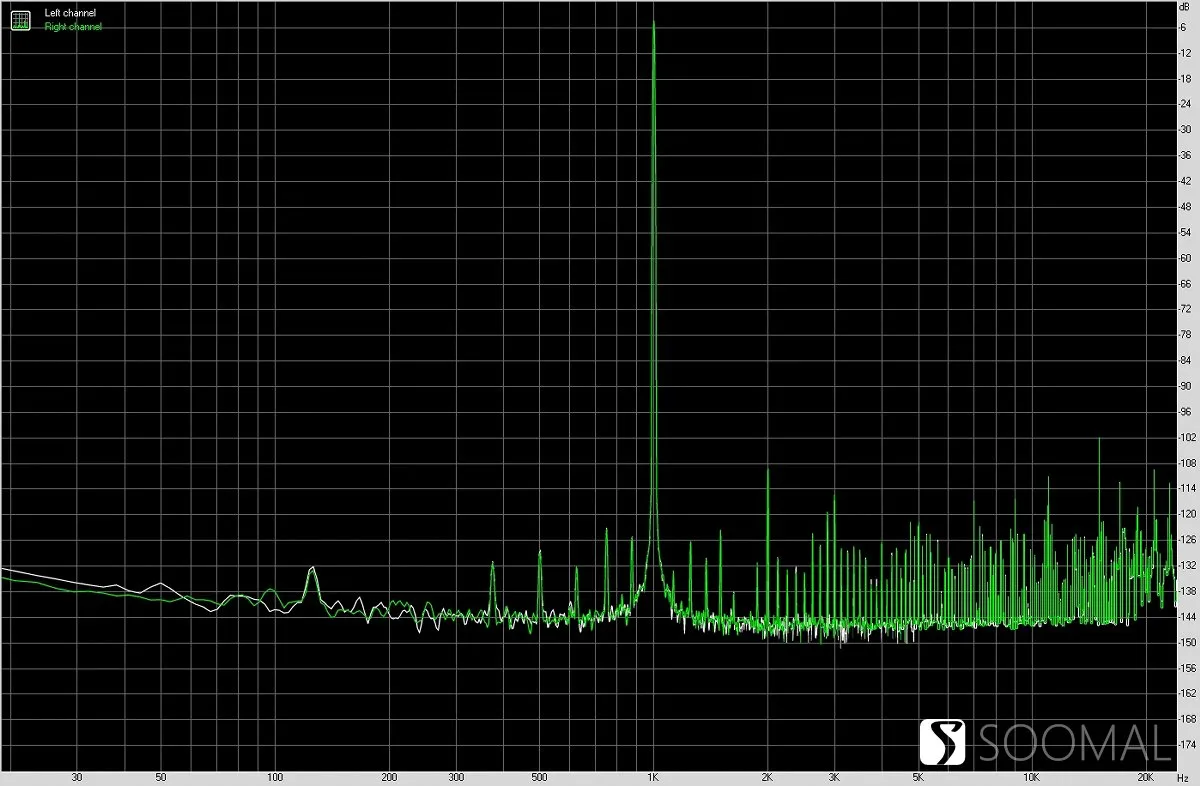The width and height of the screenshot is (1200, 786).
Task: Click the 5K frequency axis label
Action: (918, 777)
